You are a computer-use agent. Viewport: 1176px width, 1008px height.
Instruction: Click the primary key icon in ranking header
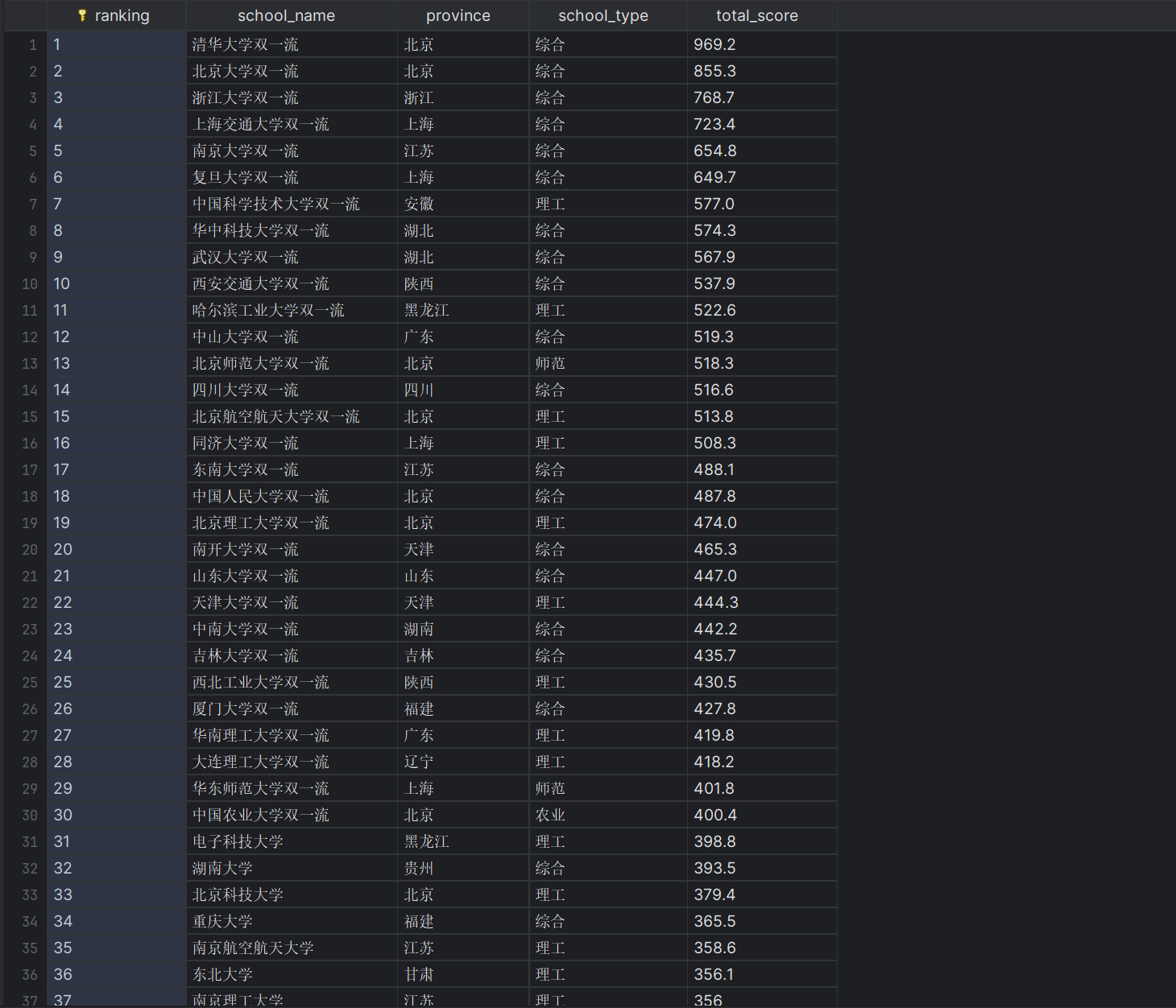pyautogui.click(x=82, y=15)
